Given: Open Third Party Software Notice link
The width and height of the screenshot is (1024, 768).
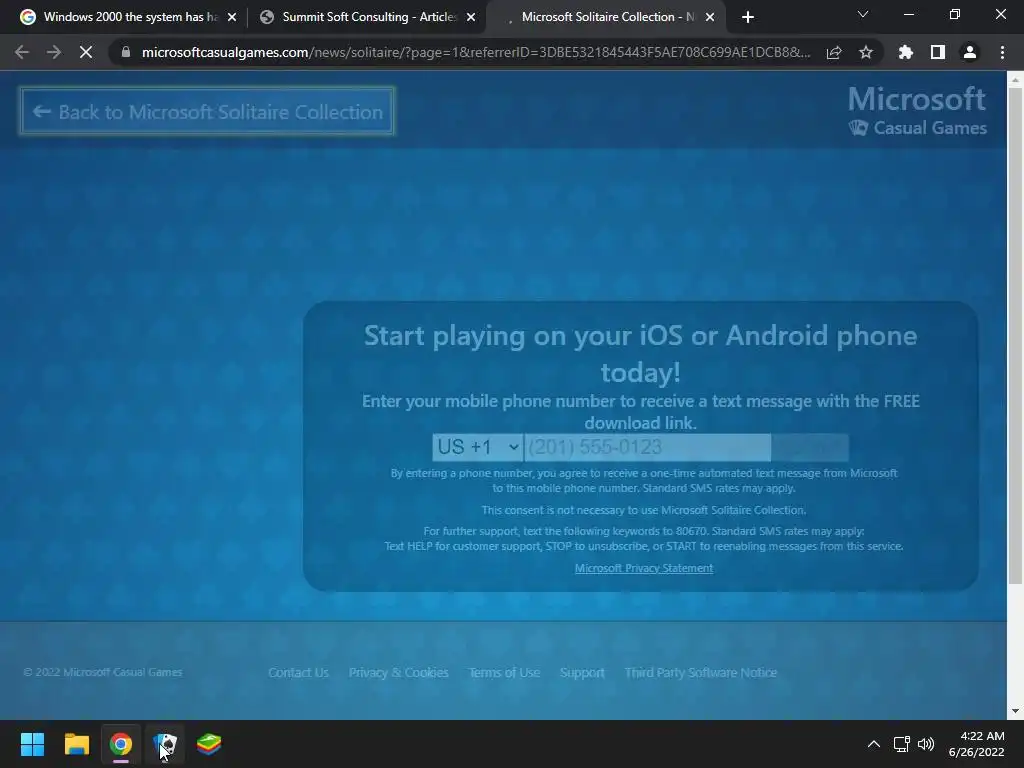Looking at the screenshot, I should click(x=701, y=672).
